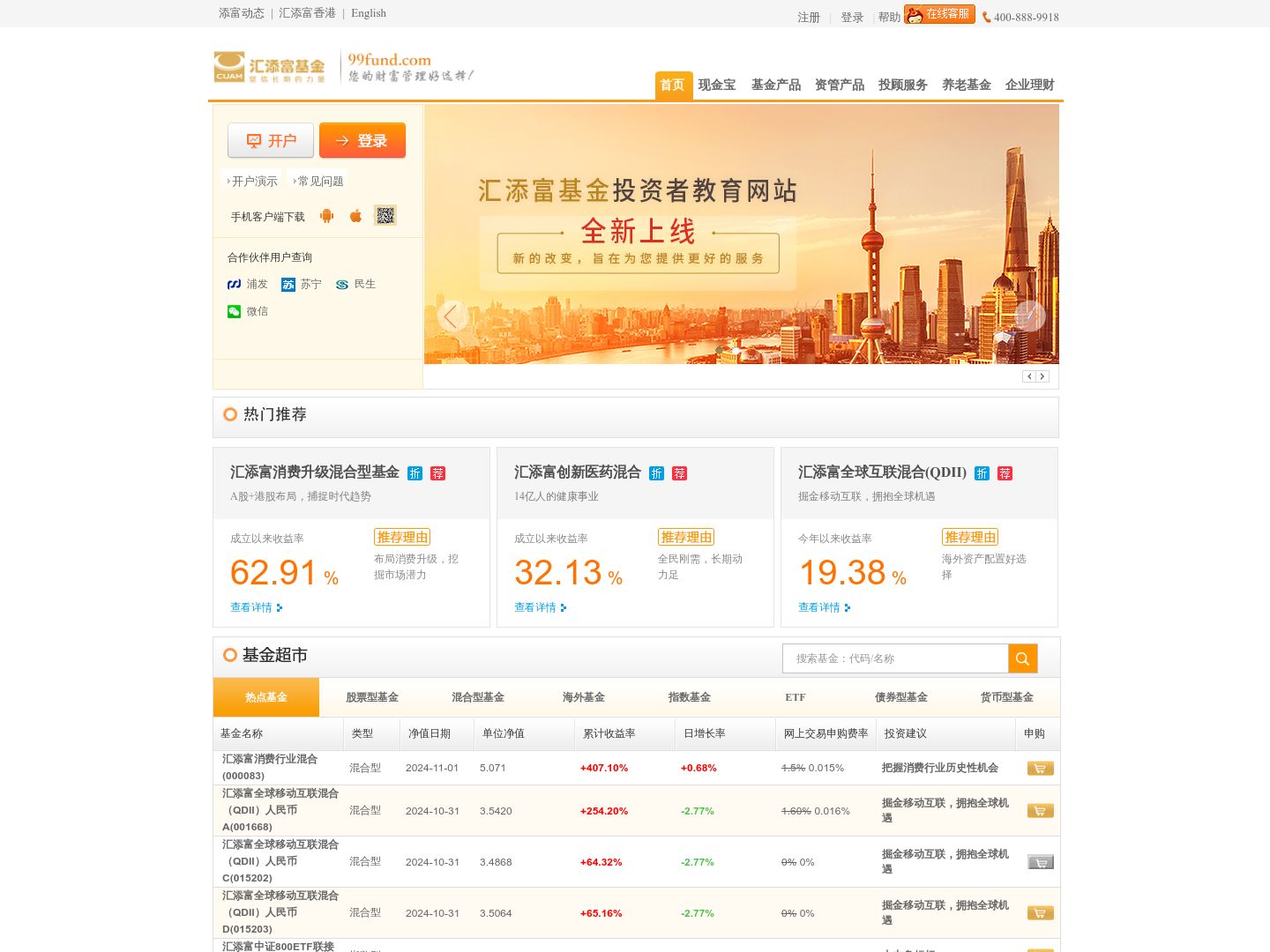1270x952 pixels.
Task: Click 折 badge on 汇添富创新医药混合
Action: point(657,473)
